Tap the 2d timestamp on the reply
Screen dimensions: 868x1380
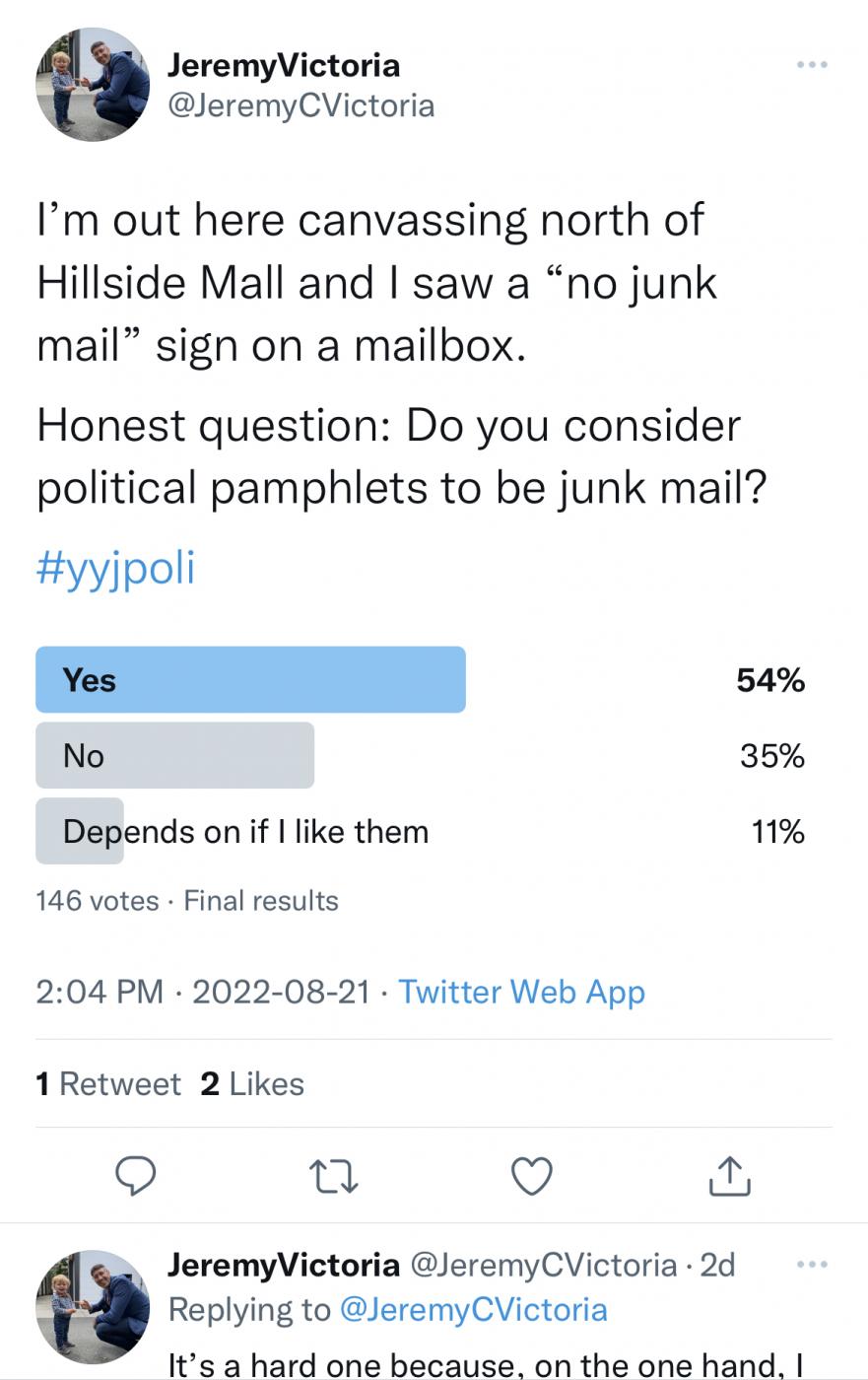[717, 1265]
